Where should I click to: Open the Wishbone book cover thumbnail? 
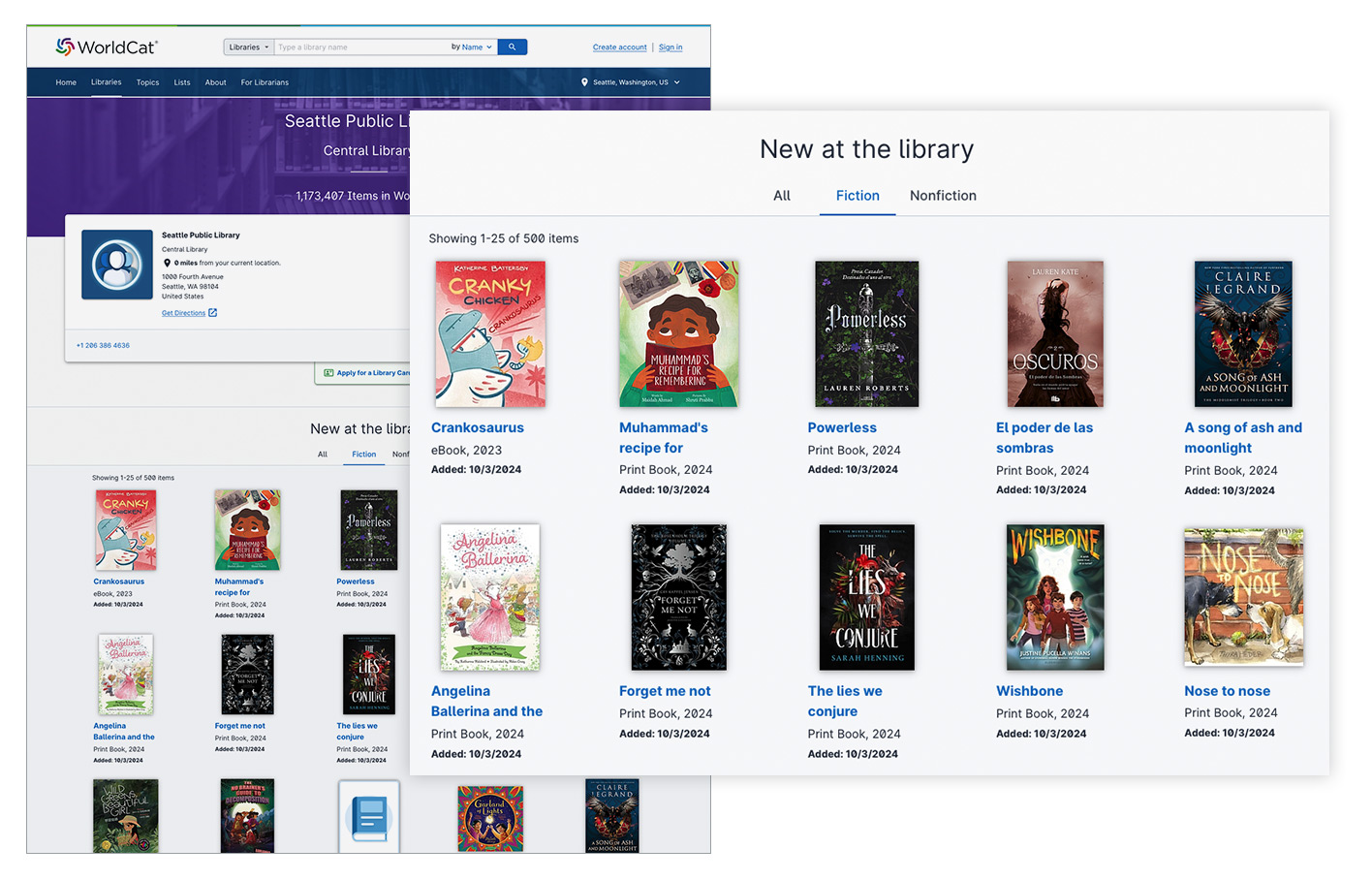(x=1054, y=597)
